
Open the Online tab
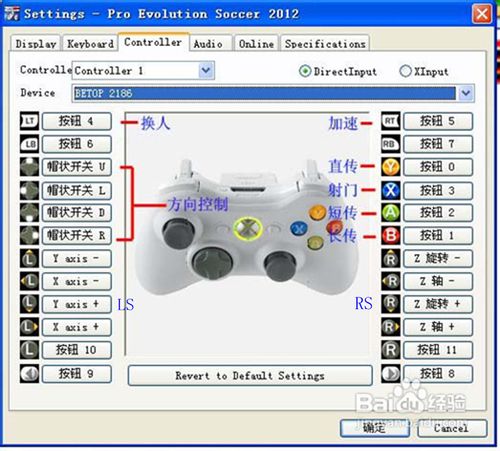[x=256, y=44]
